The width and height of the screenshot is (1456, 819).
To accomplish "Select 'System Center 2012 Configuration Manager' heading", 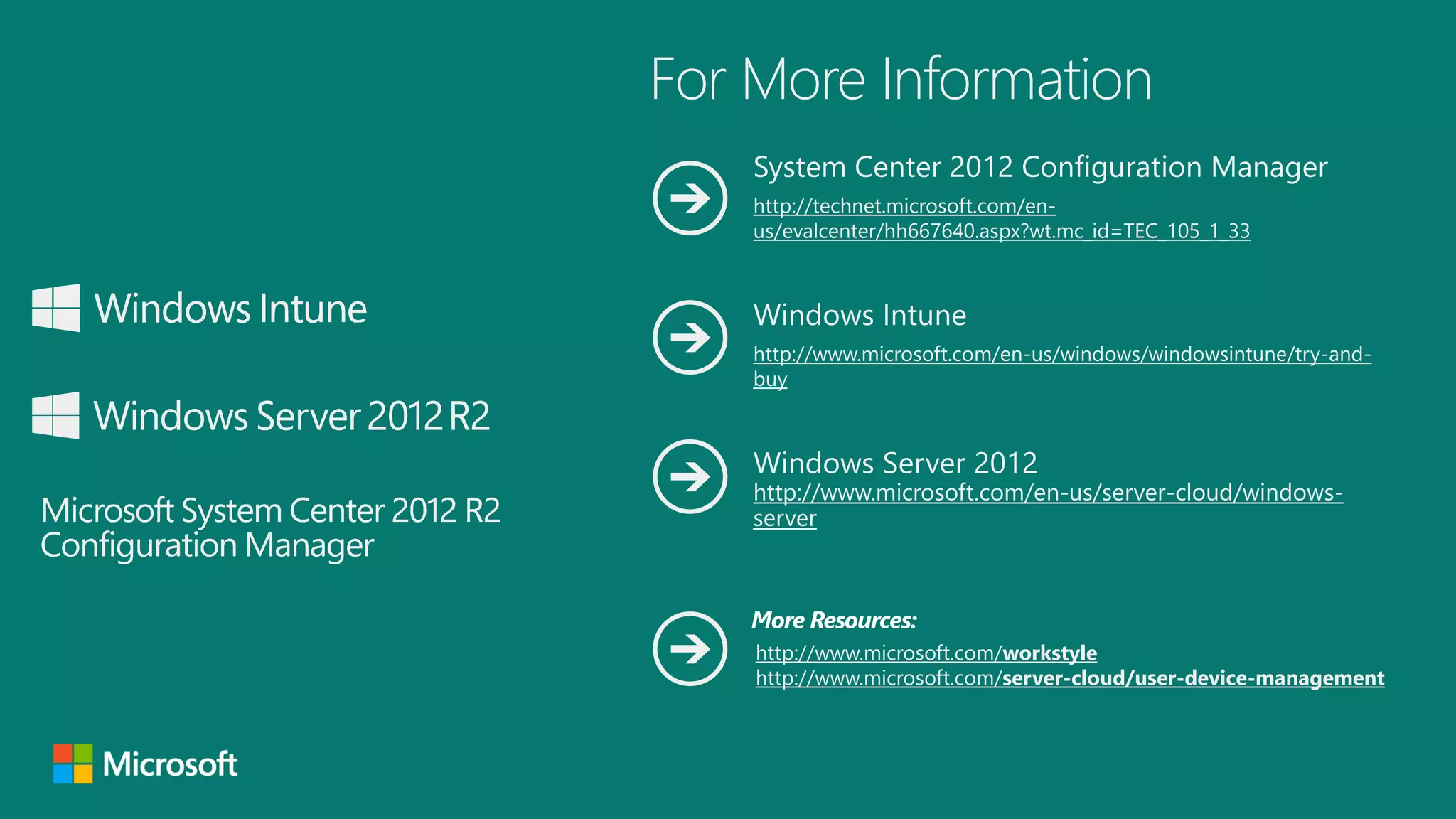I will 1040,168.
